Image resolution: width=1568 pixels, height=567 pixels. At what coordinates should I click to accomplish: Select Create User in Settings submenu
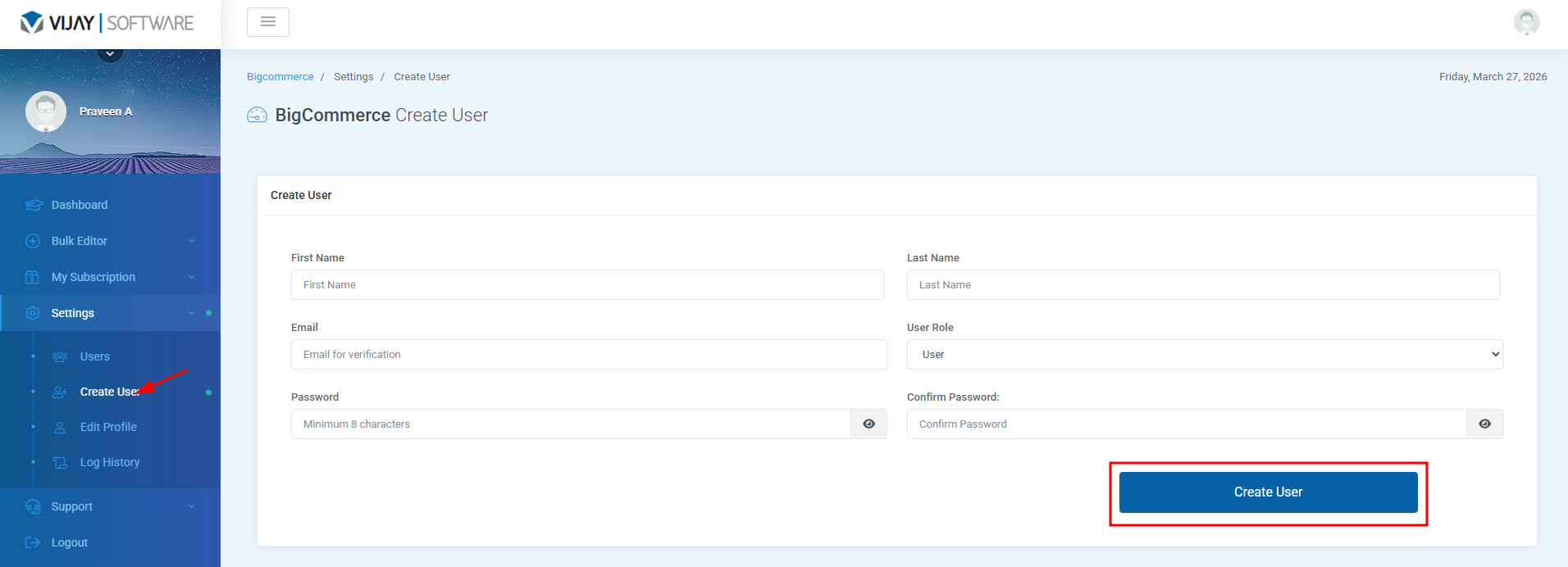pyautogui.click(x=110, y=392)
